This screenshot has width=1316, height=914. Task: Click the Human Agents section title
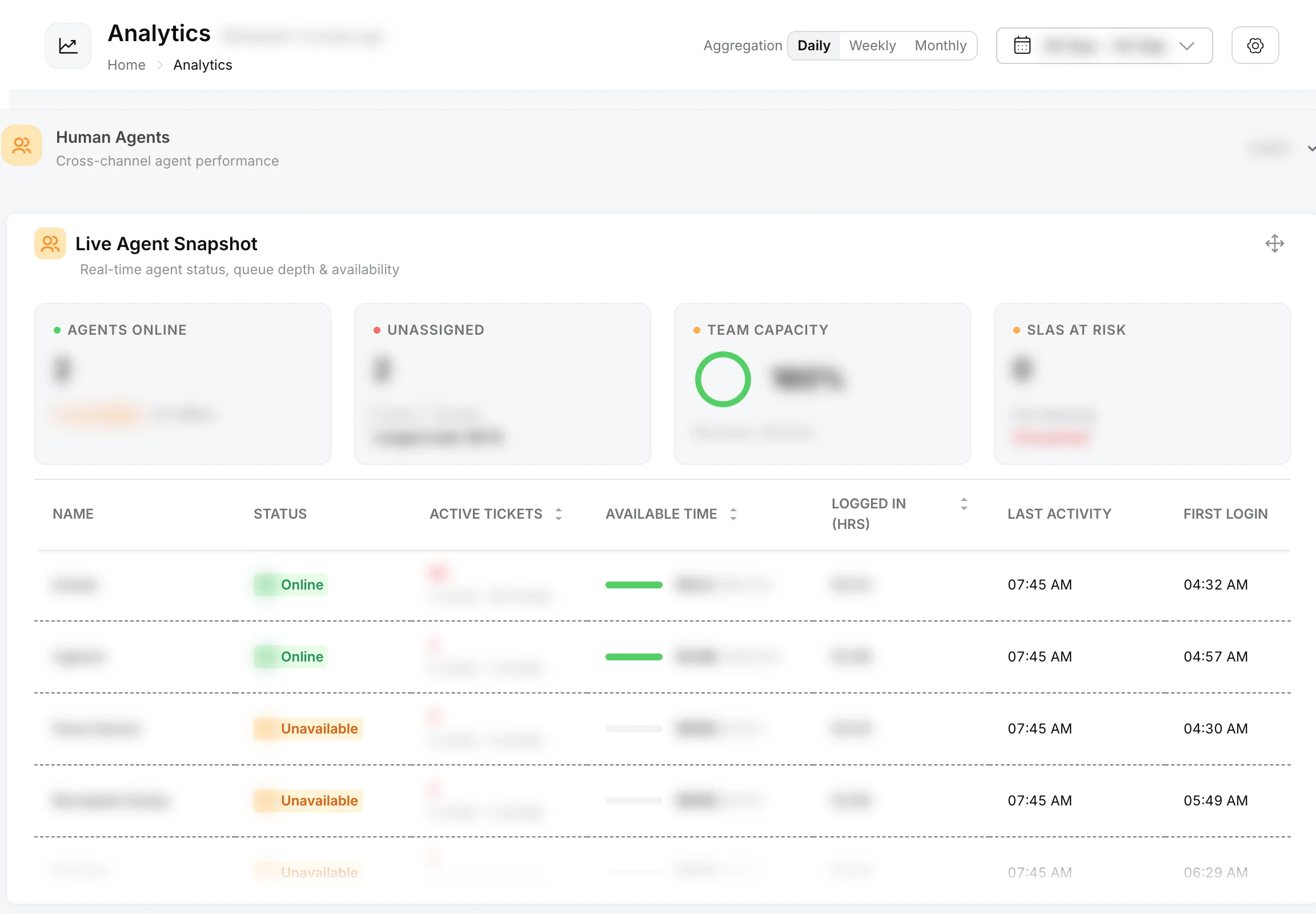pos(113,138)
